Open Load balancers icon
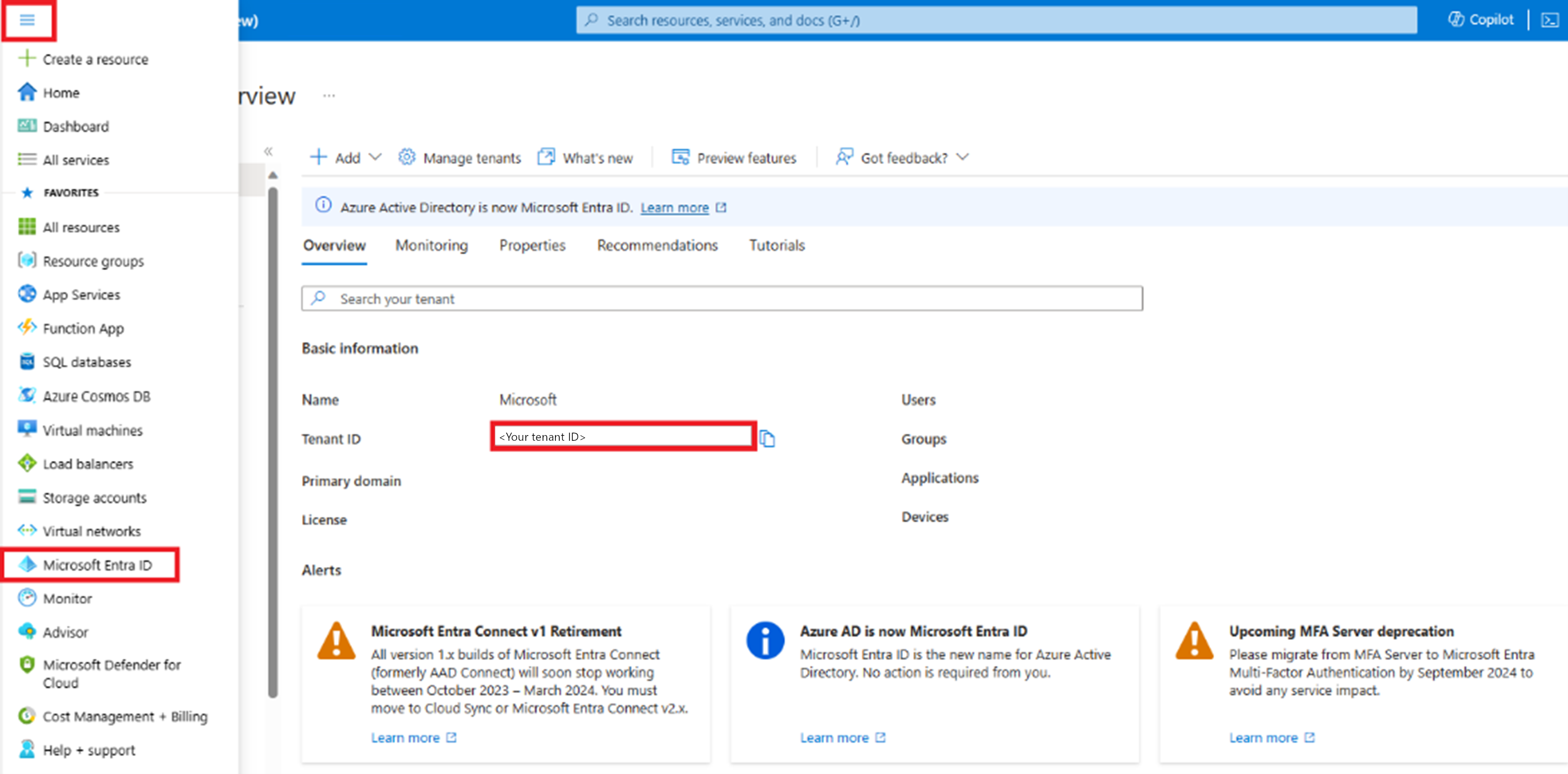The width and height of the screenshot is (1568, 774). pyautogui.click(x=27, y=463)
